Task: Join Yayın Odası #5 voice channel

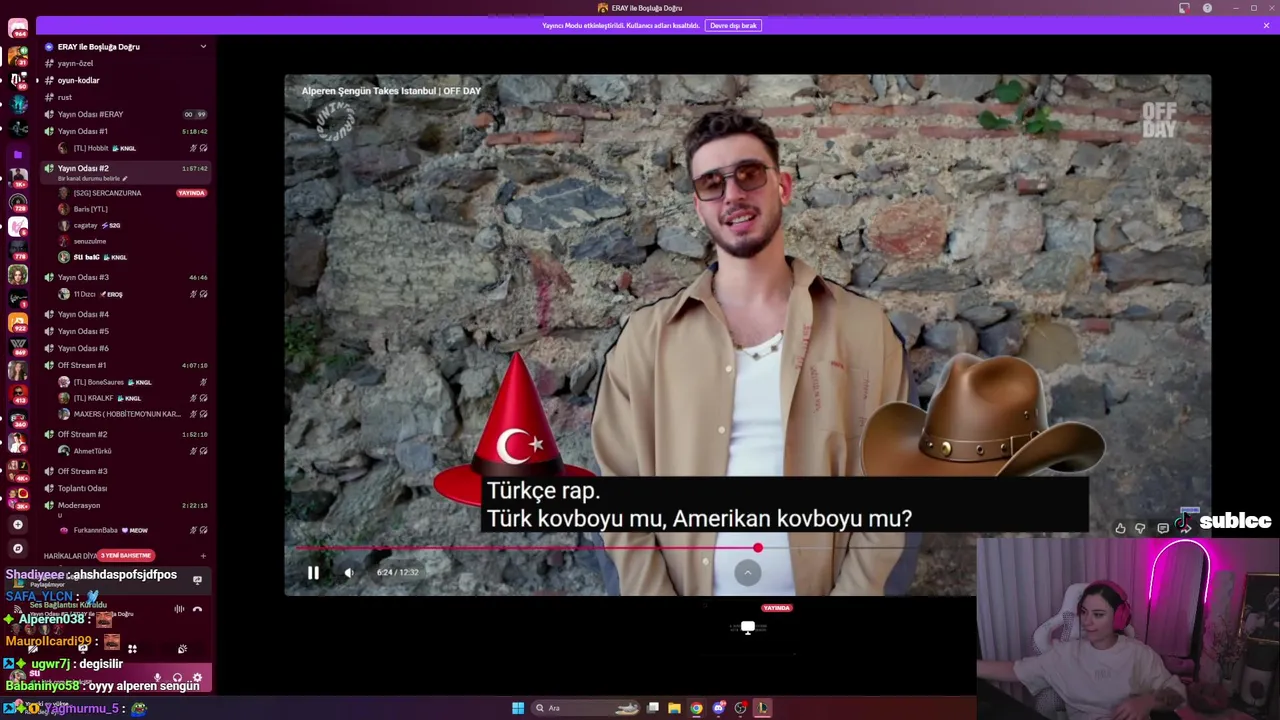Action: click(x=125, y=331)
